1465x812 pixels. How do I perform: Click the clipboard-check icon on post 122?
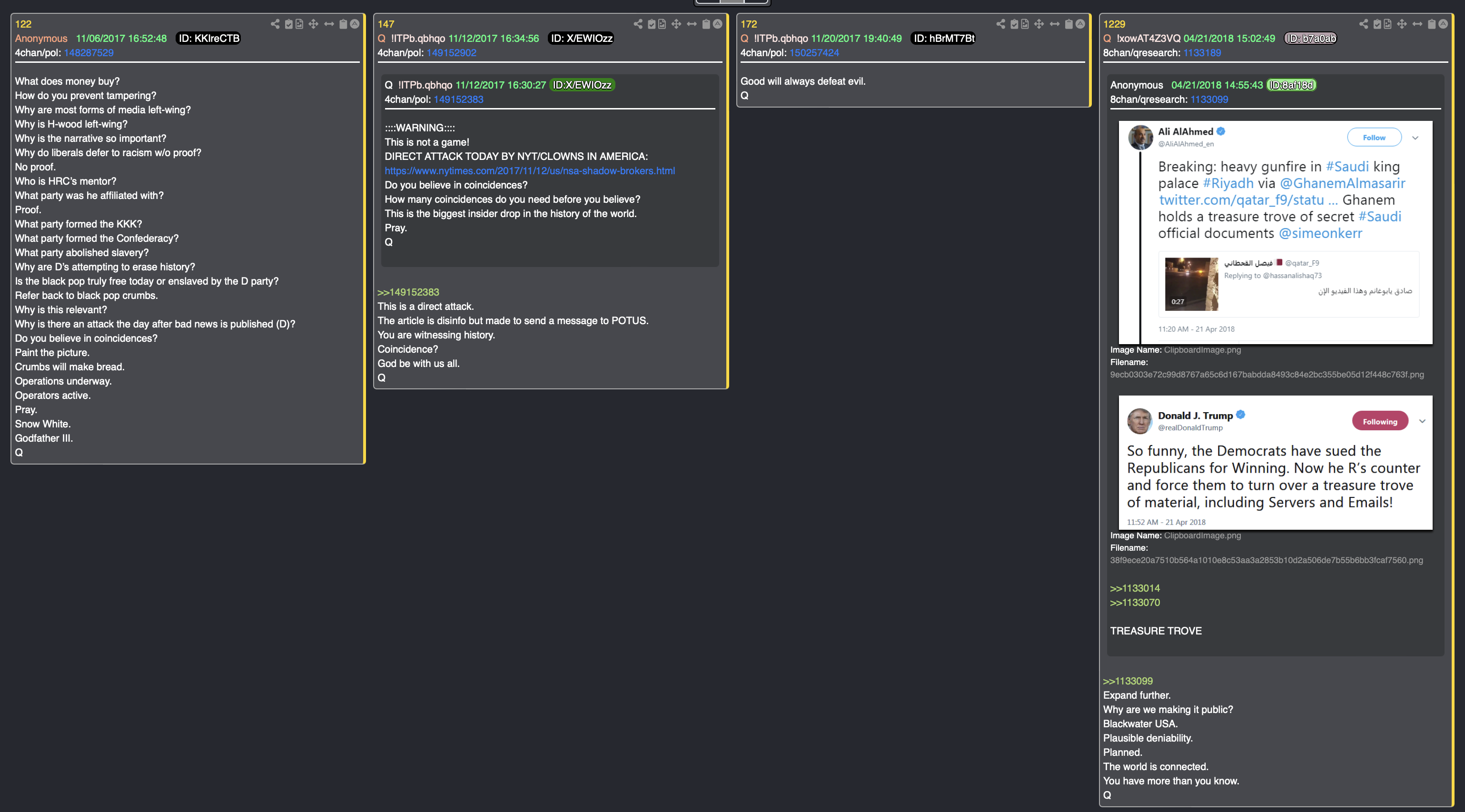(x=288, y=24)
